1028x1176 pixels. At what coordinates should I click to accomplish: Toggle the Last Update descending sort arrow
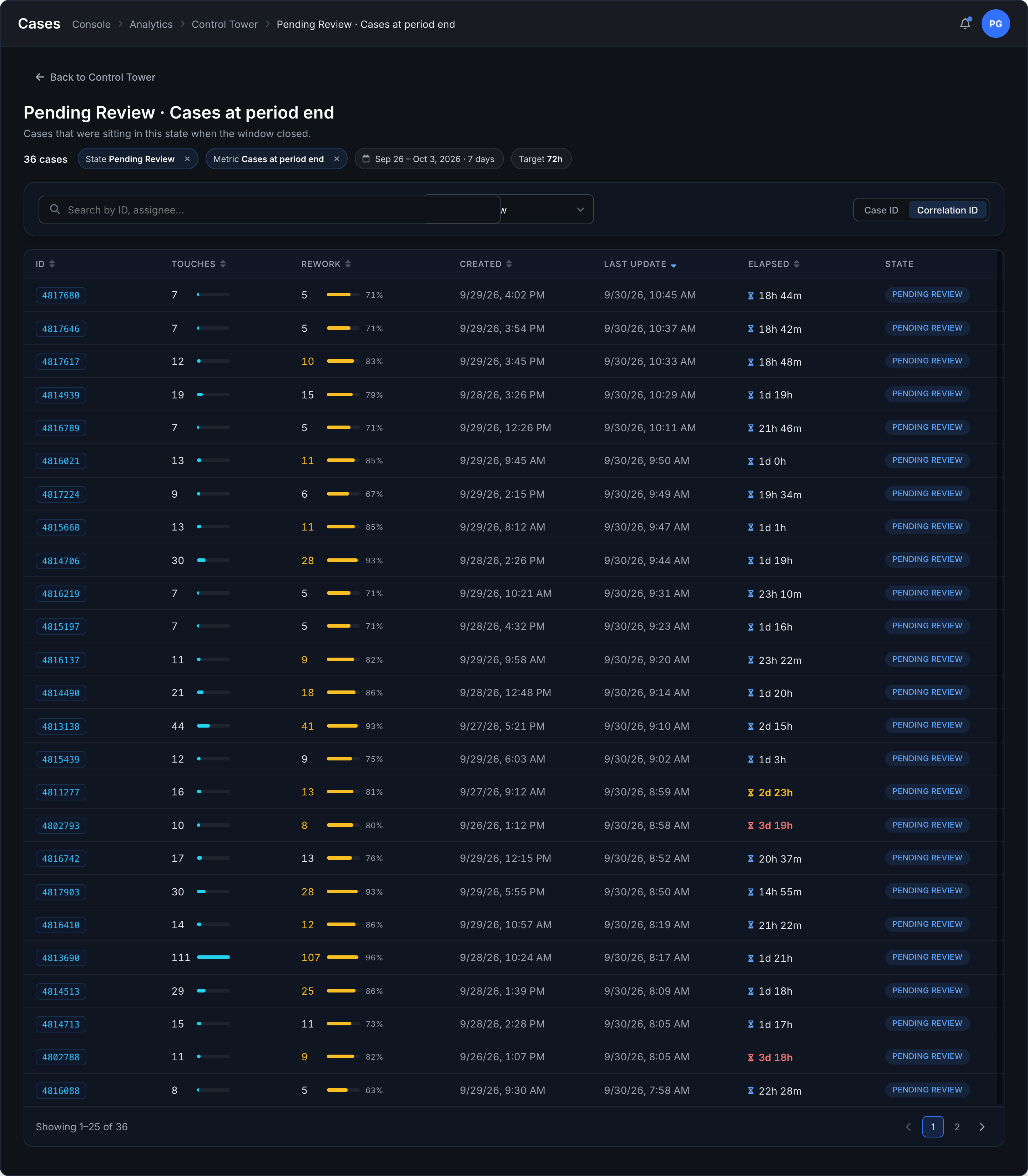(x=674, y=265)
